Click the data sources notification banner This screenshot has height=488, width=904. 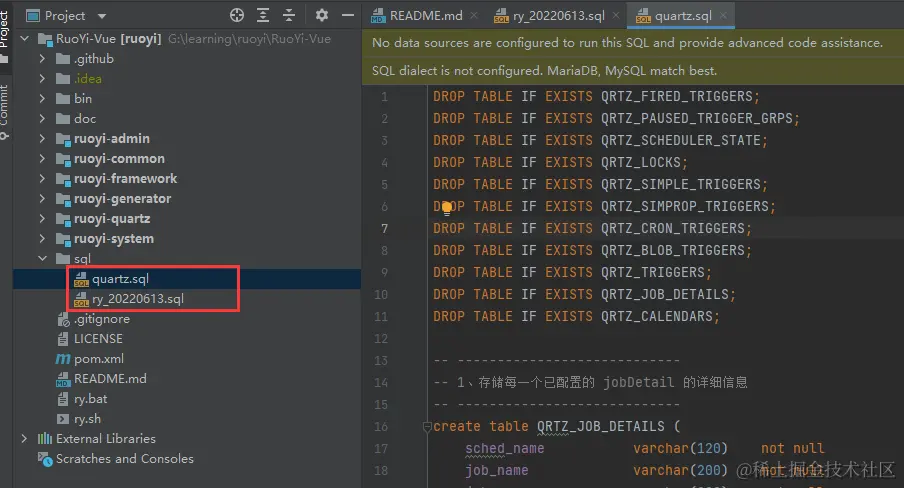632,43
